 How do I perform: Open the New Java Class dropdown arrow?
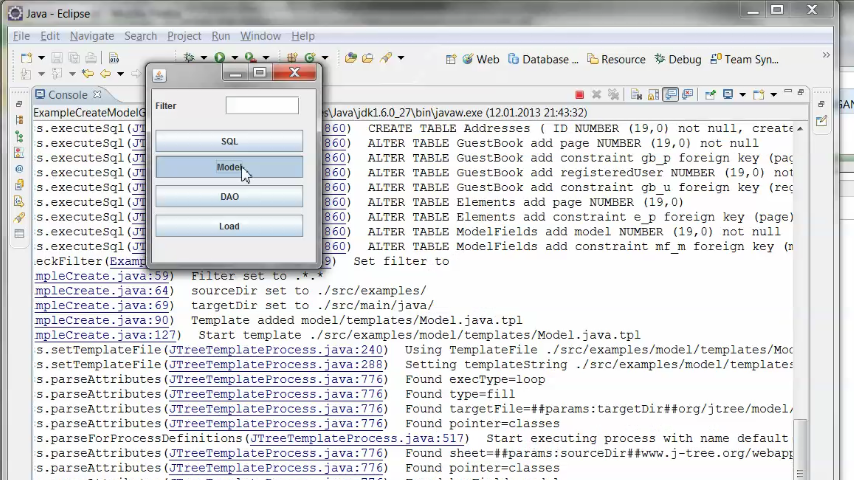click(x=325, y=58)
